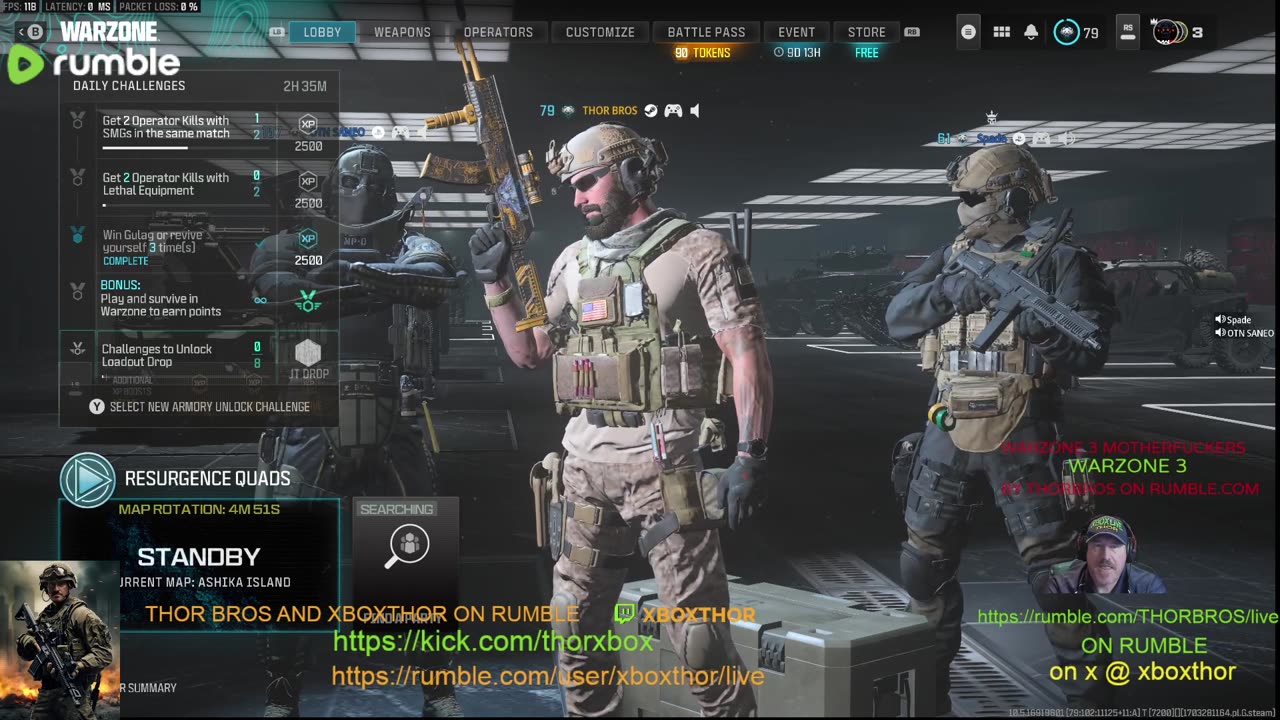The height and width of the screenshot is (720, 1280).
Task: Open the Customize tab
Action: click(x=600, y=32)
